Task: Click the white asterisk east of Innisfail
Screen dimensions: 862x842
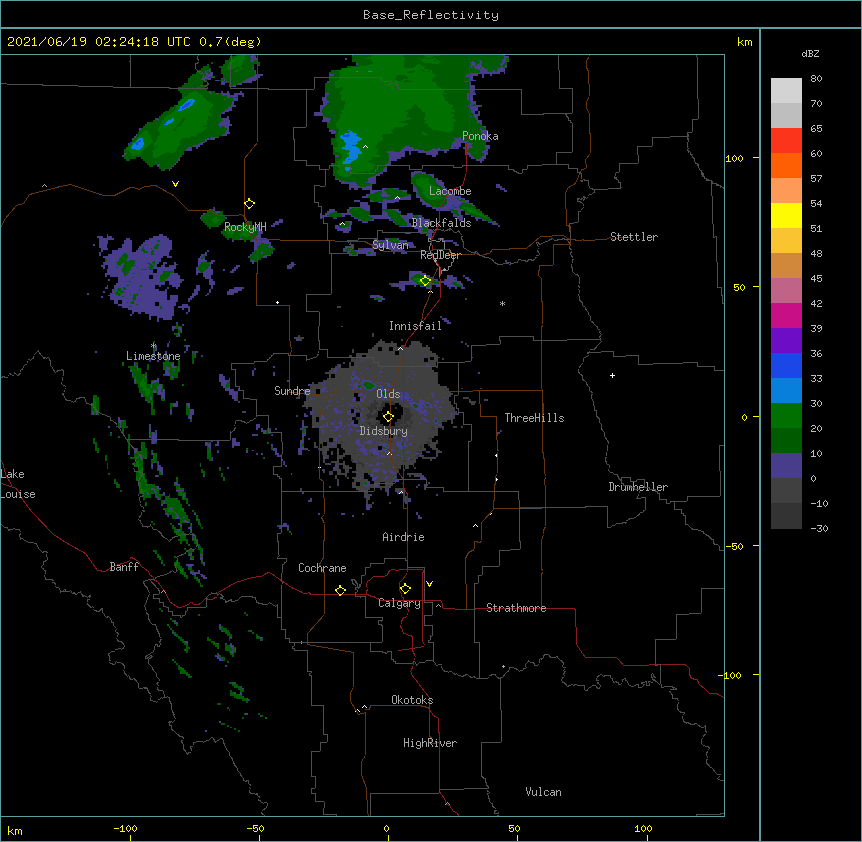Action: (x=502, y=304)
